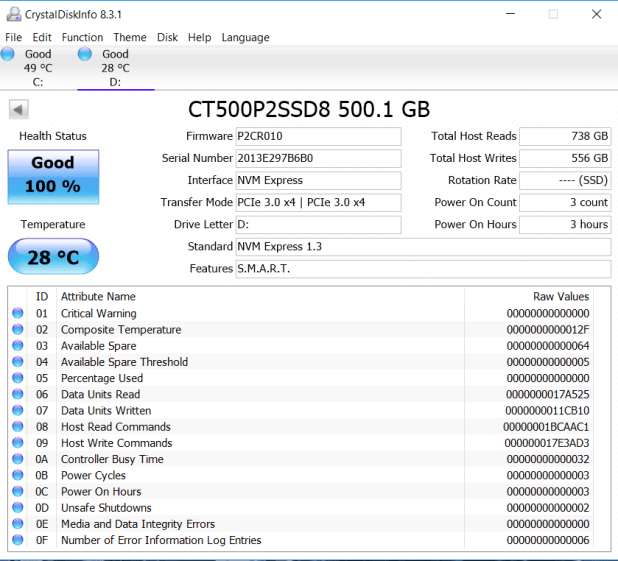The width and height of the screenshot is (618, 561).
Task: Close the CrystalDiskInfo window
Action: point(596,14)
